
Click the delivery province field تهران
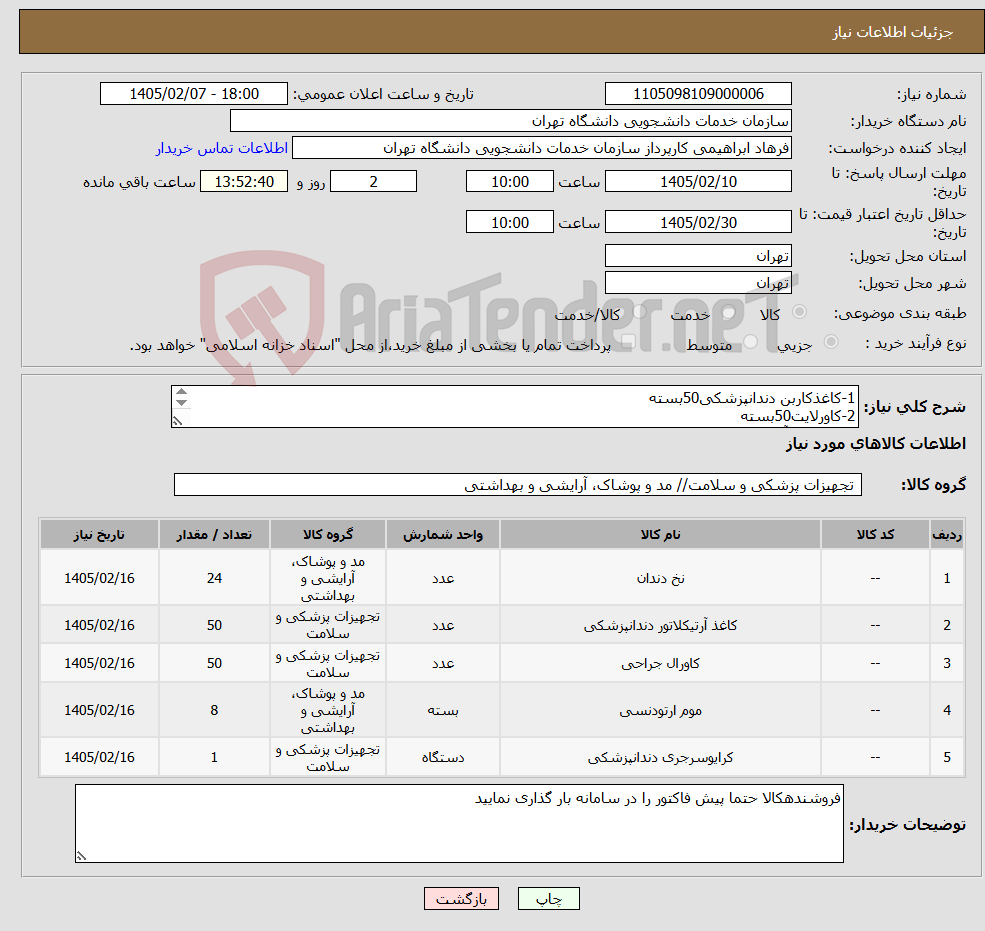click(x=698, y=256)
